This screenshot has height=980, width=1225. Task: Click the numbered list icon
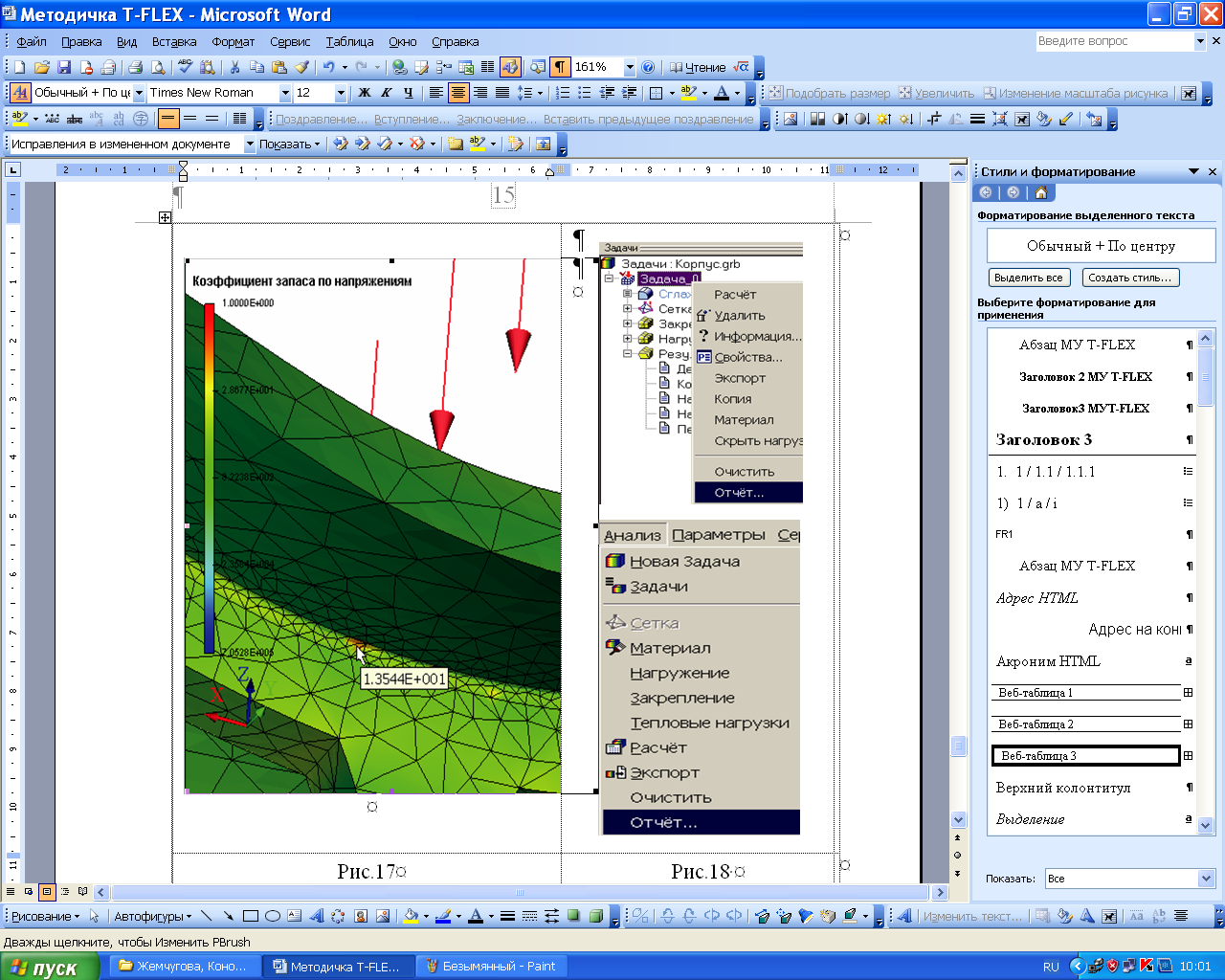point(563,93)
